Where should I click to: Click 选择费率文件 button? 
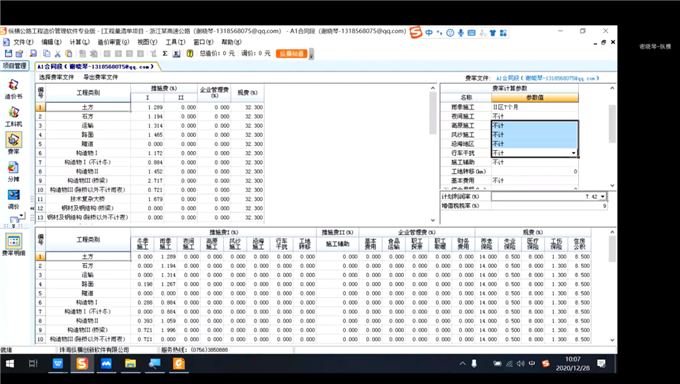point(56,77)
